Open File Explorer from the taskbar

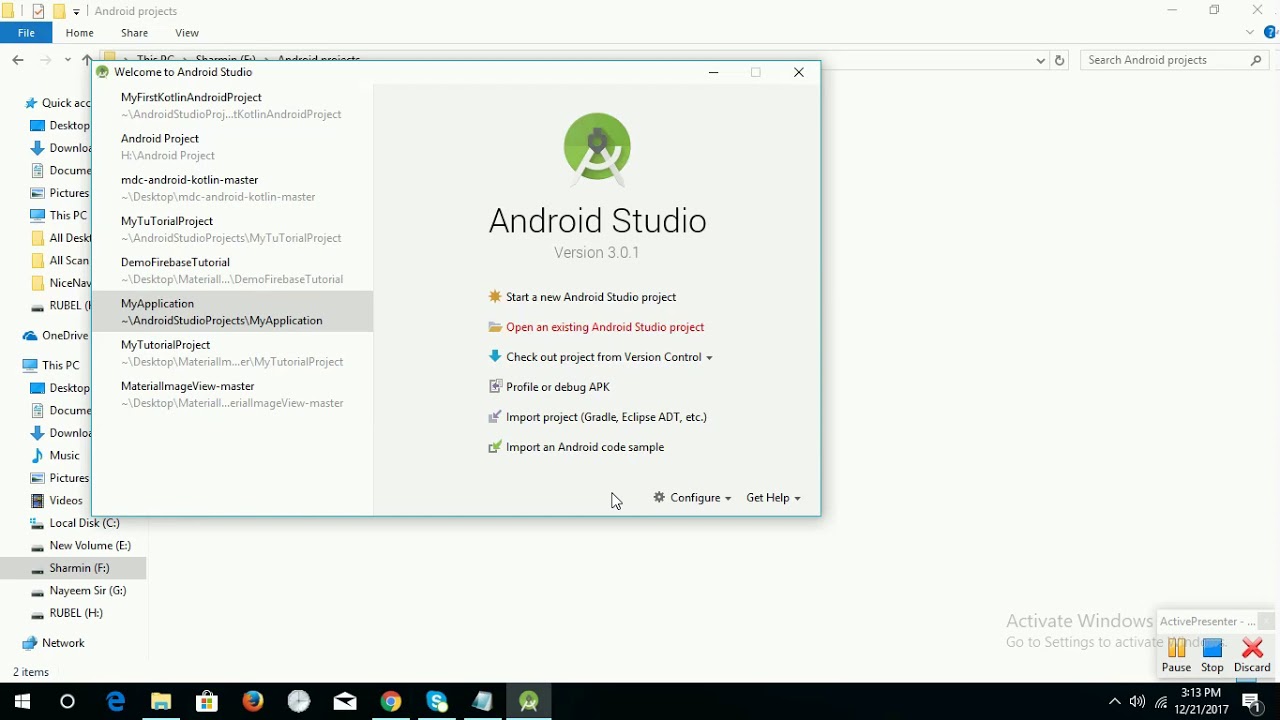point(161,702)
